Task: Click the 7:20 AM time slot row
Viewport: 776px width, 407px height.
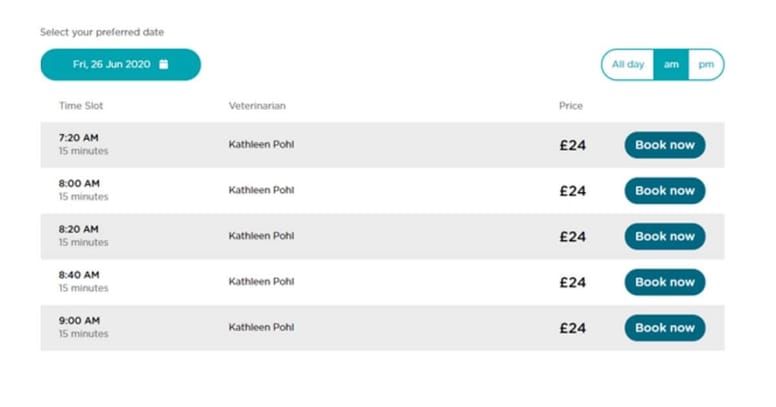Action: tap(383, 145)
